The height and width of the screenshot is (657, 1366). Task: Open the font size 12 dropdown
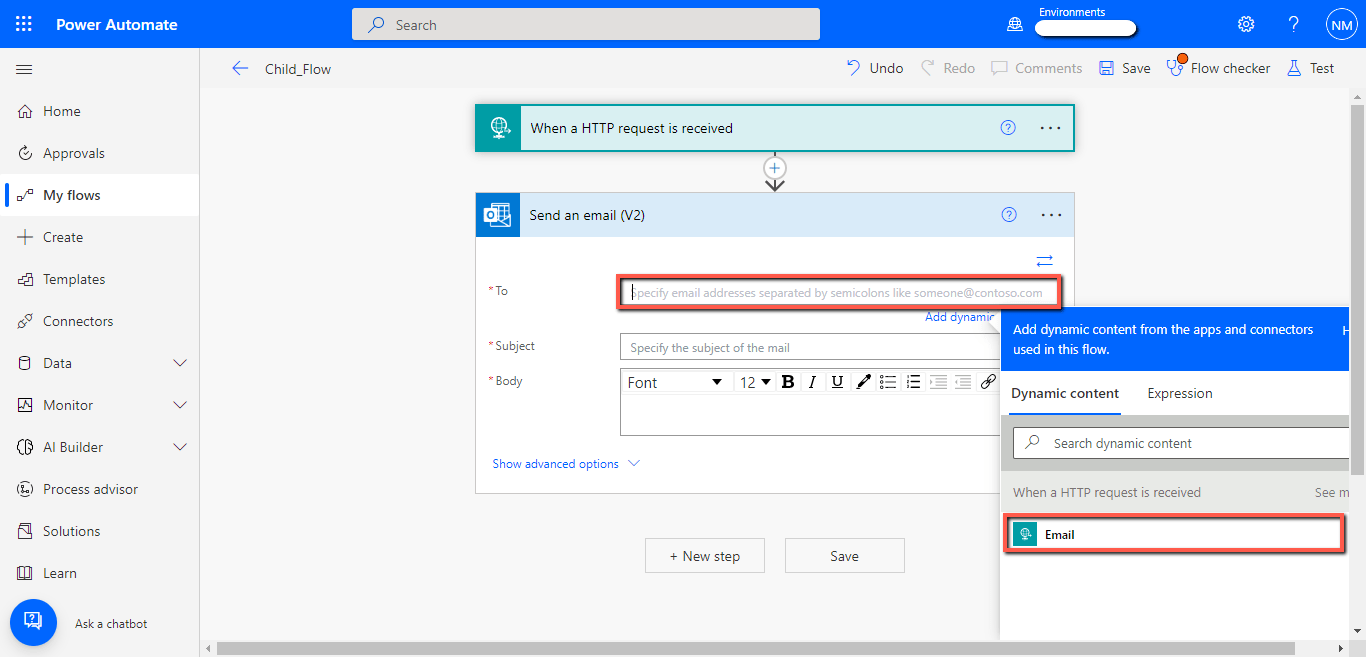click(755, 382)
